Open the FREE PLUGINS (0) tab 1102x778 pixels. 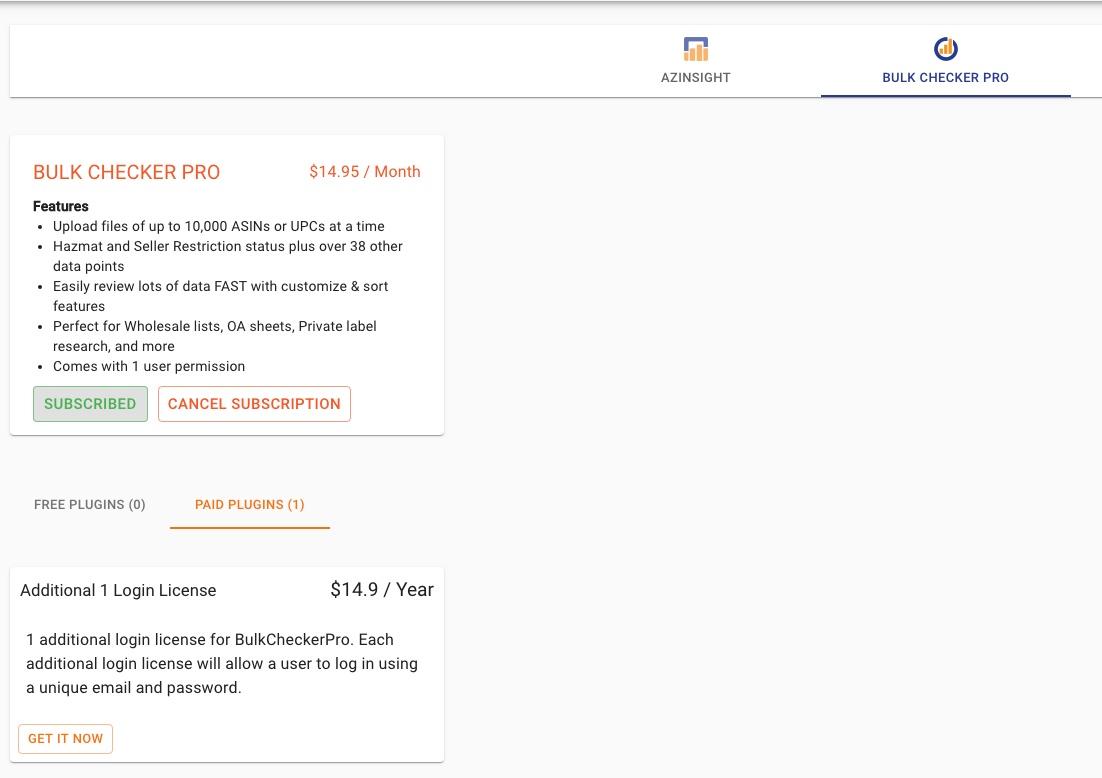point(90,505)
